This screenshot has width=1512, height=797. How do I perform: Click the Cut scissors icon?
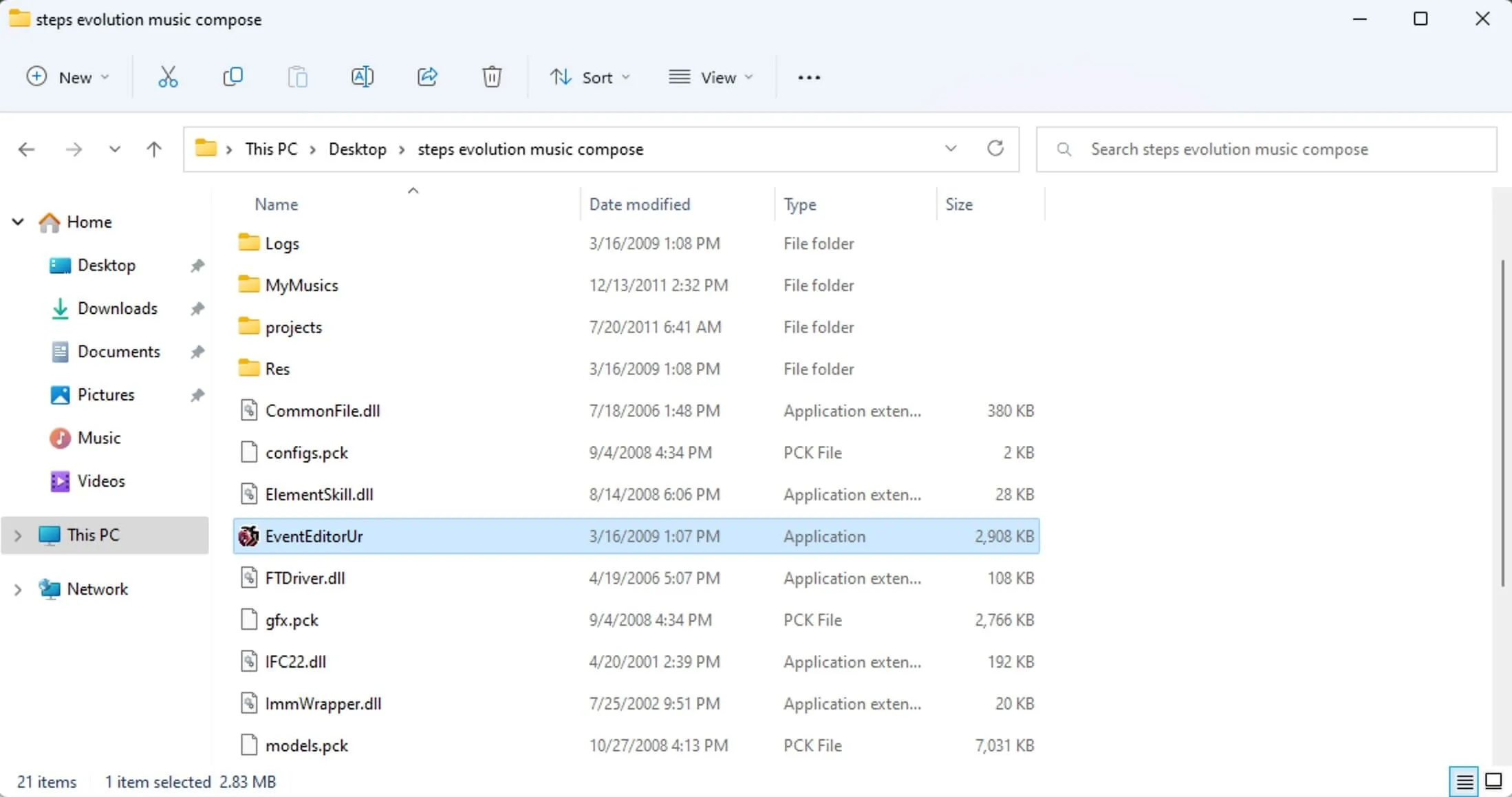coord(168,77)
